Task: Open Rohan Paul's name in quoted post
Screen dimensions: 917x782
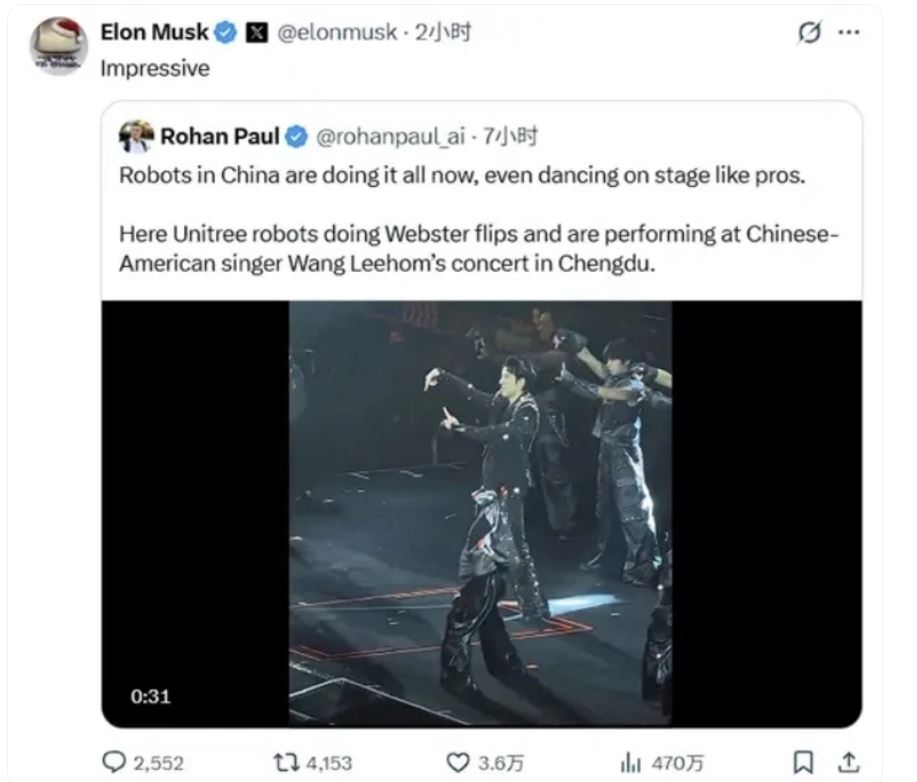Action: tap(220, 136)
